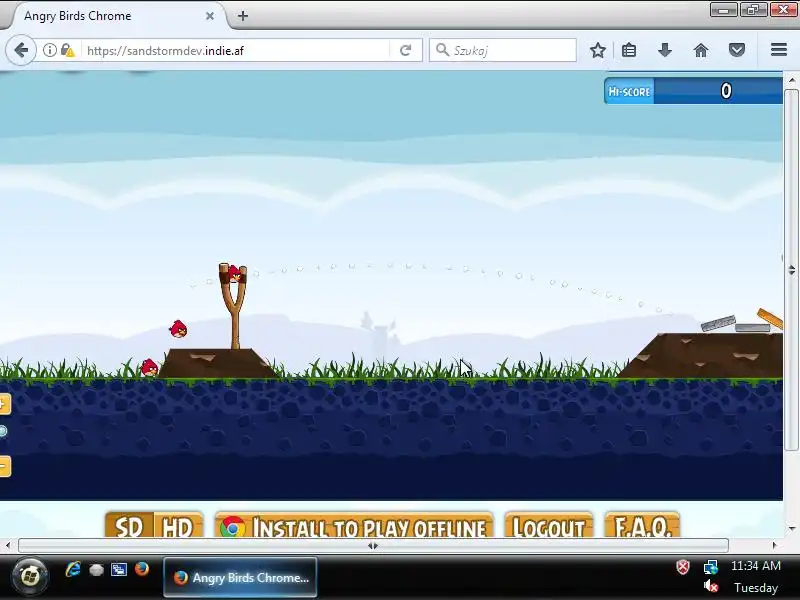
Task: Click the red bird jumping midair
Action: point(178,329)
